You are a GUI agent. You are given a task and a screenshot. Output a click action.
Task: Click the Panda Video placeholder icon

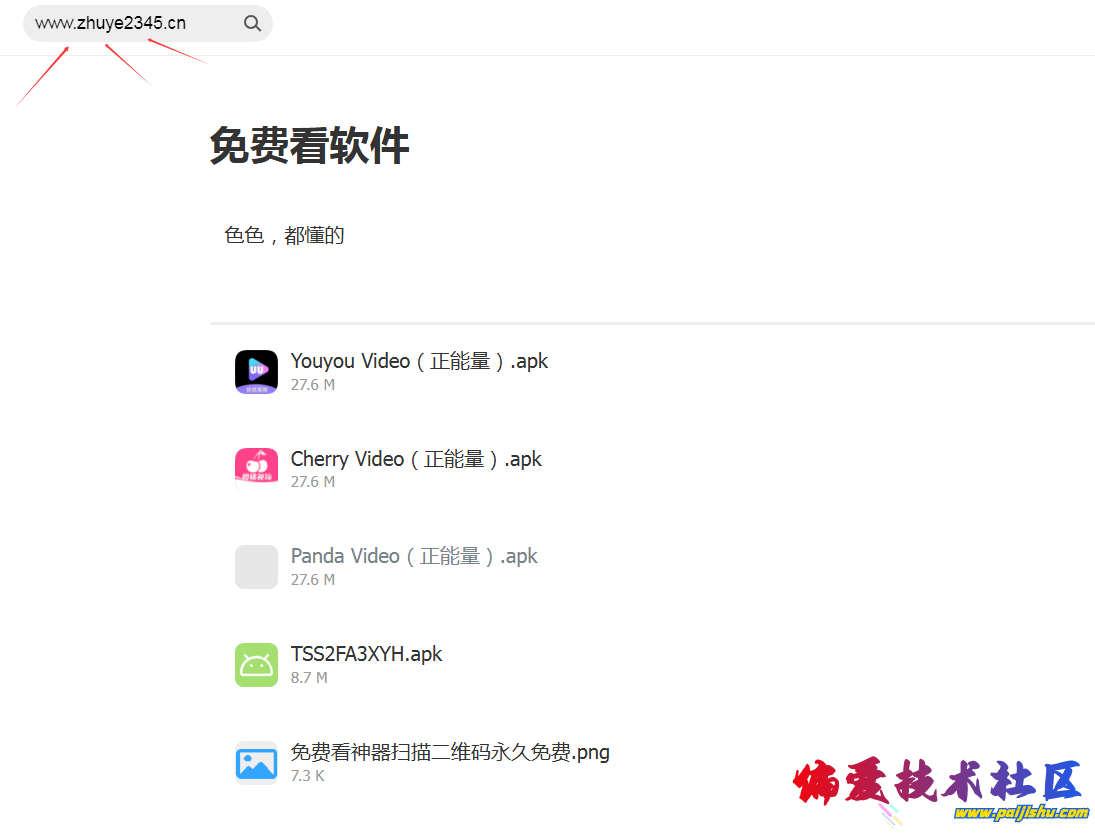[256, 567]
